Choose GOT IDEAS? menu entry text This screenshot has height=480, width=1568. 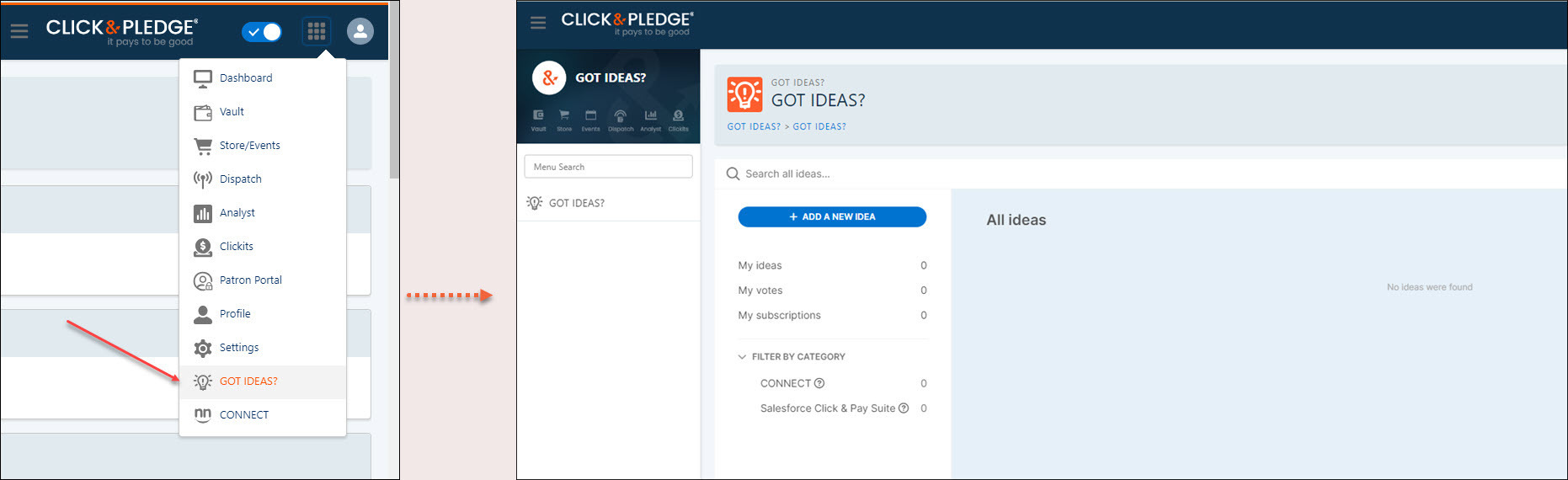coord(248,381)
